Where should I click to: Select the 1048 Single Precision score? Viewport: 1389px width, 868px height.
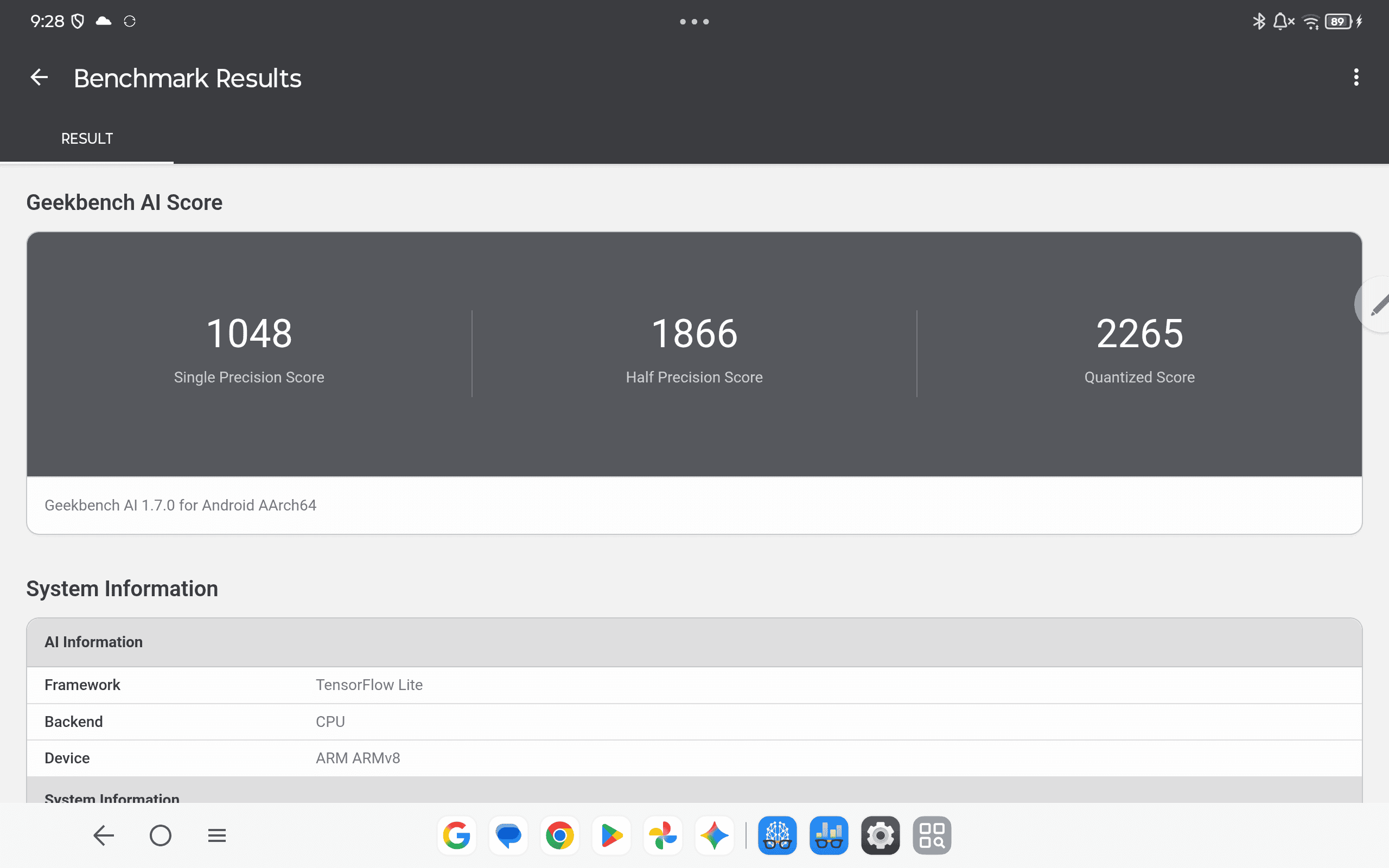coord(249,334)
